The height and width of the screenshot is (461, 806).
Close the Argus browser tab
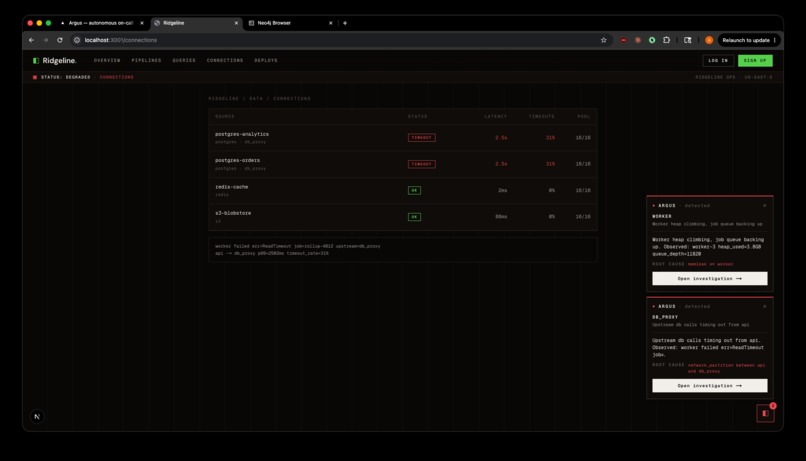tap(142, 23)
